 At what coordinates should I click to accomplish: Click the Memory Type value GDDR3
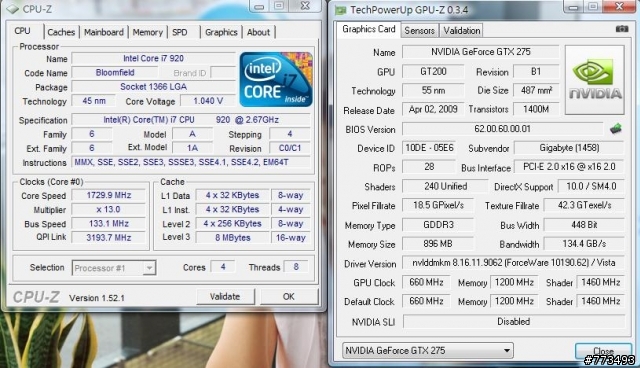[438, 225]
